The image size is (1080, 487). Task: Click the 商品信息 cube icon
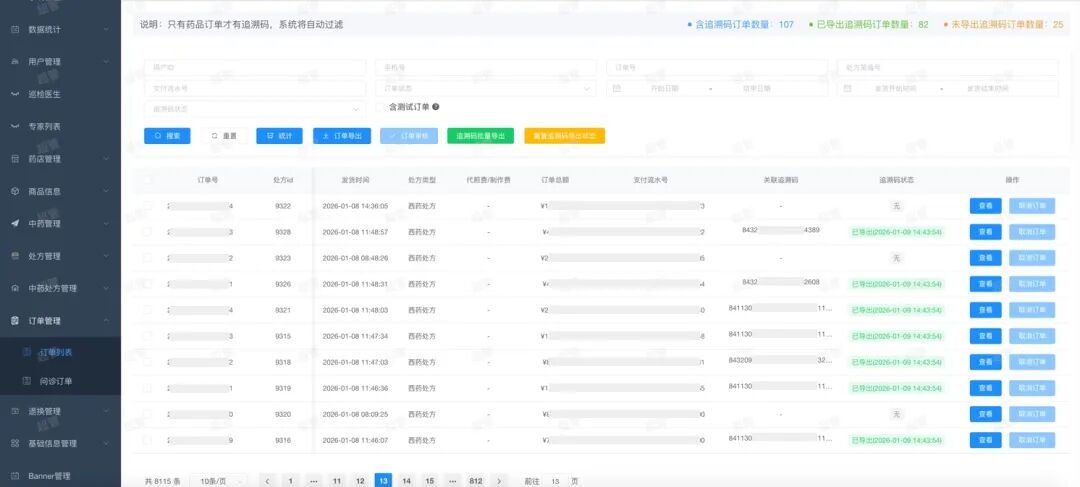tap(15, 191)
